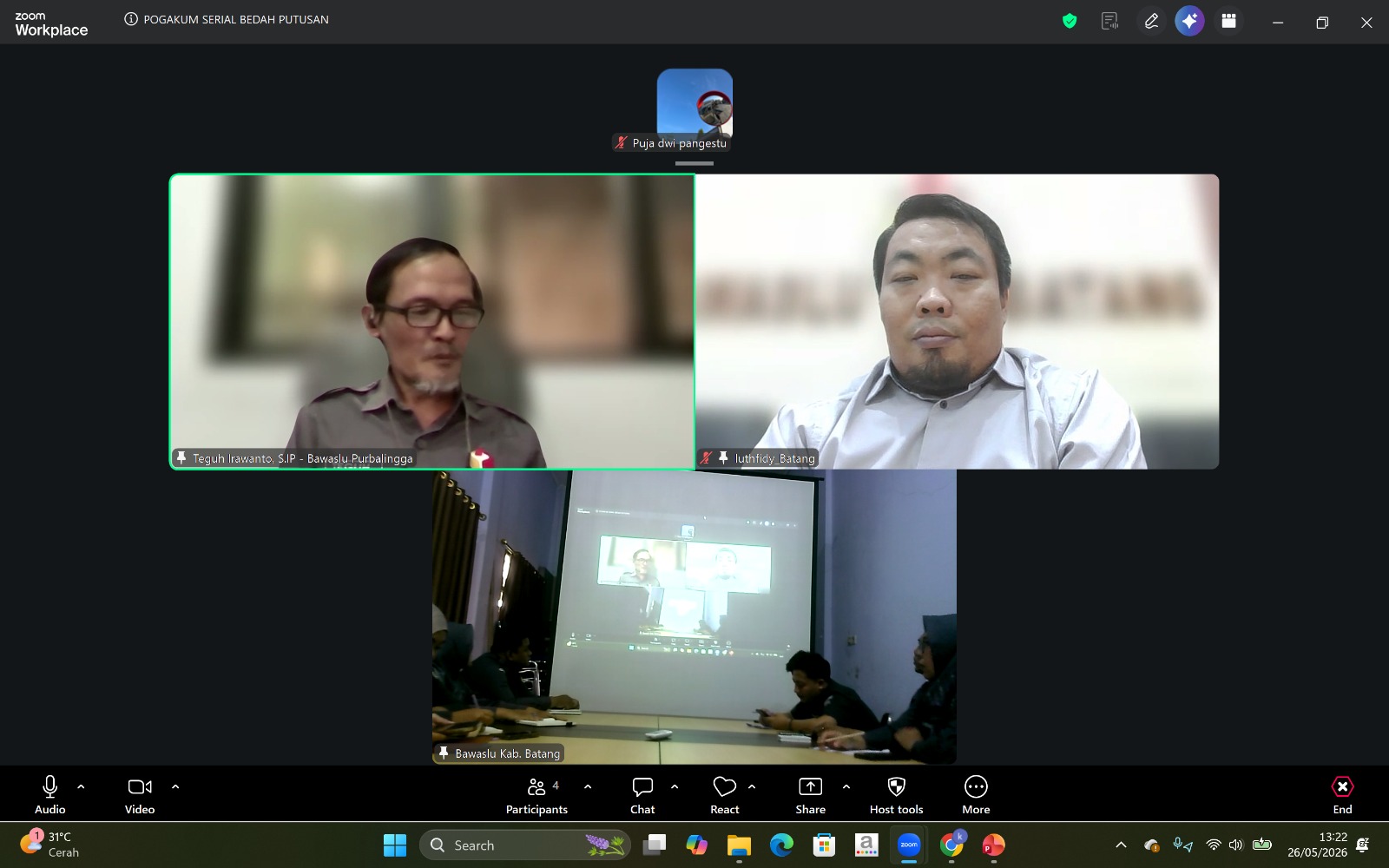The width and height of the screenshot is (1389, 868).
Task: Launch the AI Companion sparkle icon
Action: (1189, 21)
